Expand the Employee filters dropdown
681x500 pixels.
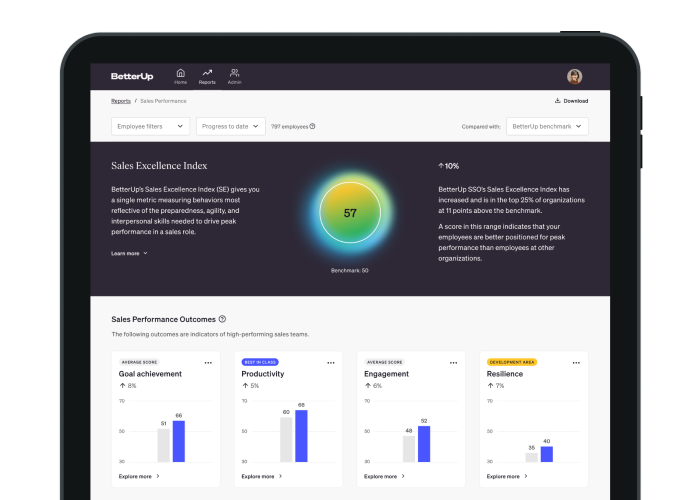[150, 126]
